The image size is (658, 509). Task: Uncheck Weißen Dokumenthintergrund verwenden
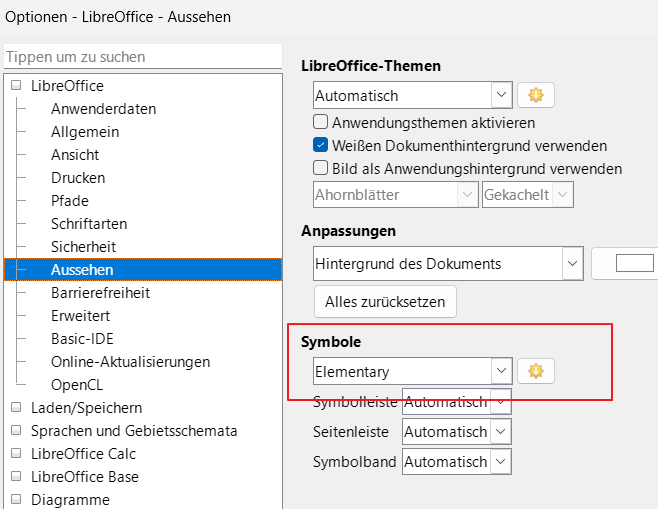click(x=322, y=145)
